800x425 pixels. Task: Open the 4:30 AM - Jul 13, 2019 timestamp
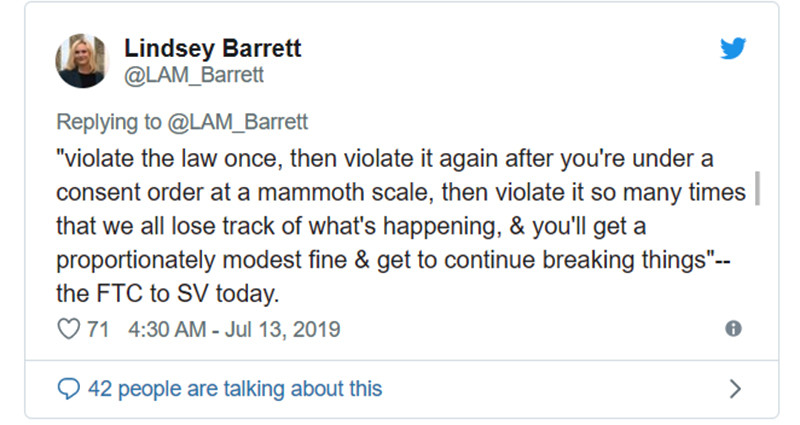235,329
